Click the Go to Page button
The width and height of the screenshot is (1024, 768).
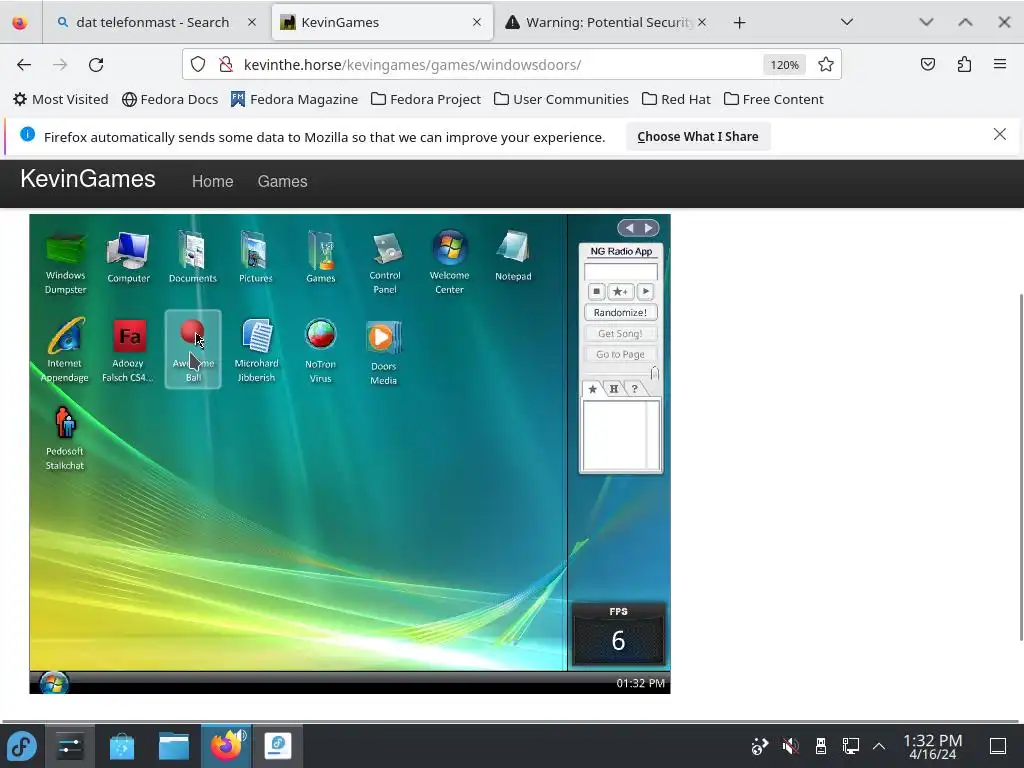tap(620, 354)
